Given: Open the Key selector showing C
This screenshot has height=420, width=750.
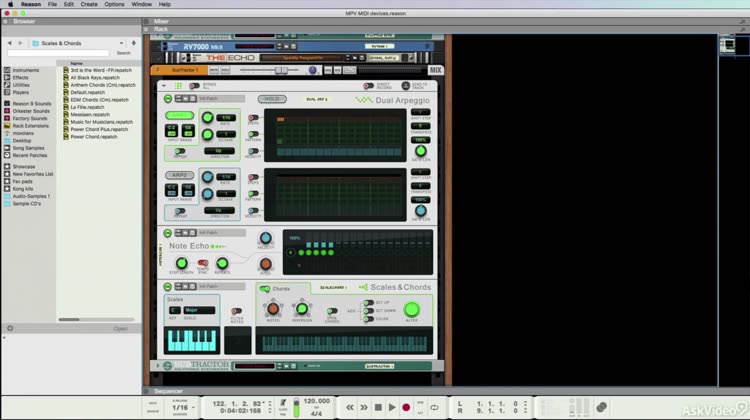Looking at the screenshot, I should (174, 310).
